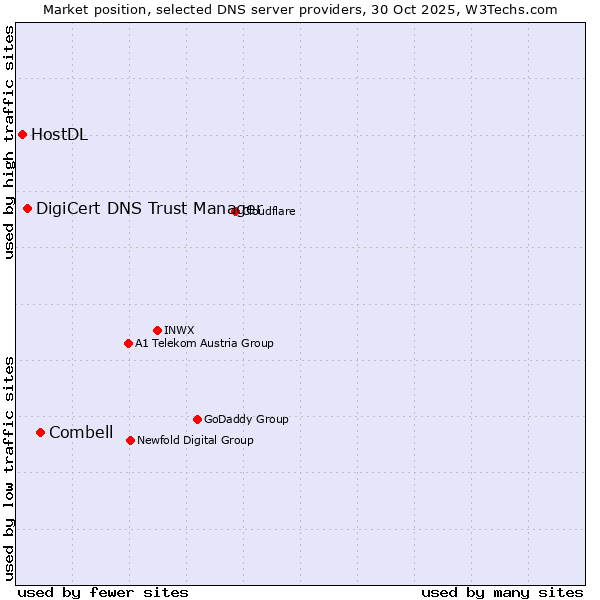Click the DigiCert DNS Trust Manager marker
Image resolution: width=600 pixels, height=600 pixels.
(28, 208)
